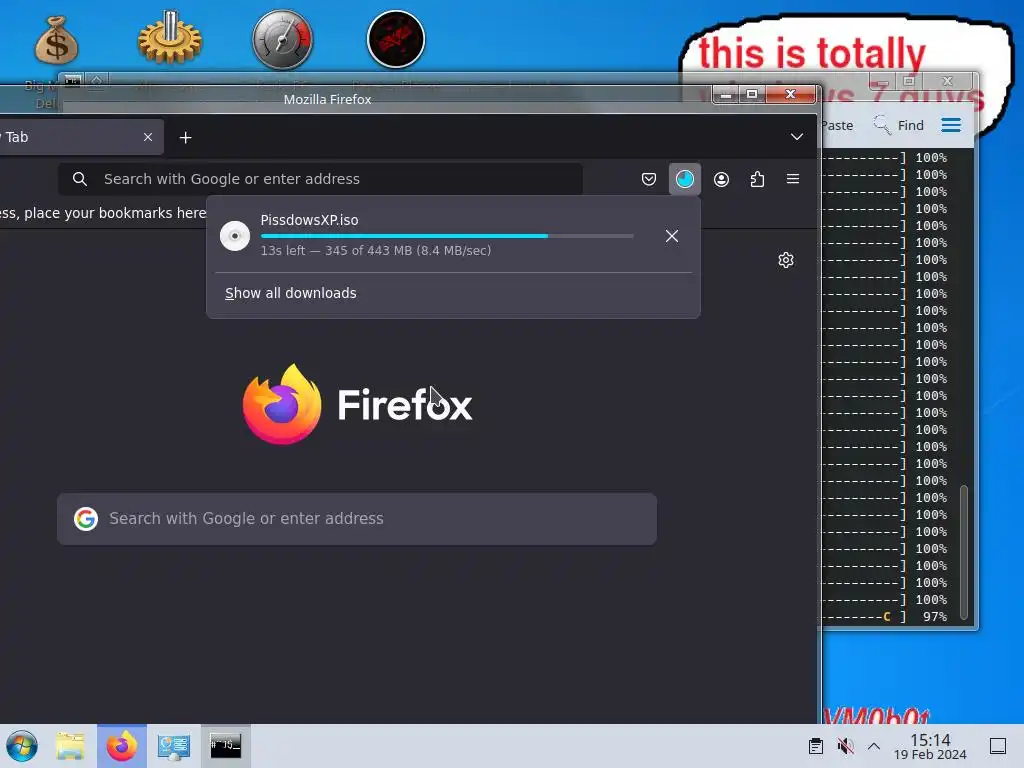Close the current New Tab
This screenshot has width=1024, height=768.
[x=148, y=137]
